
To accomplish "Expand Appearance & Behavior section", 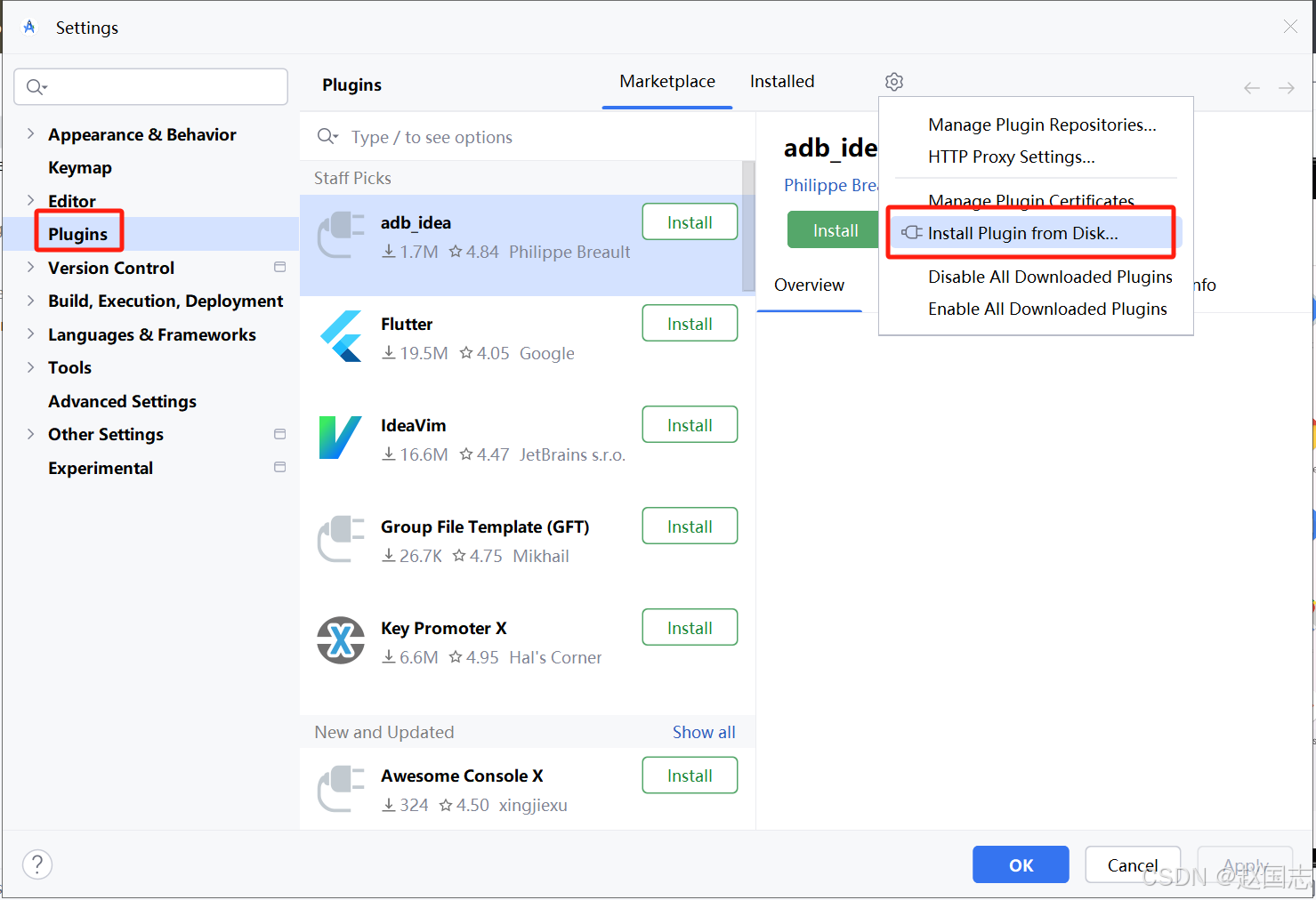I will point(30,133).
